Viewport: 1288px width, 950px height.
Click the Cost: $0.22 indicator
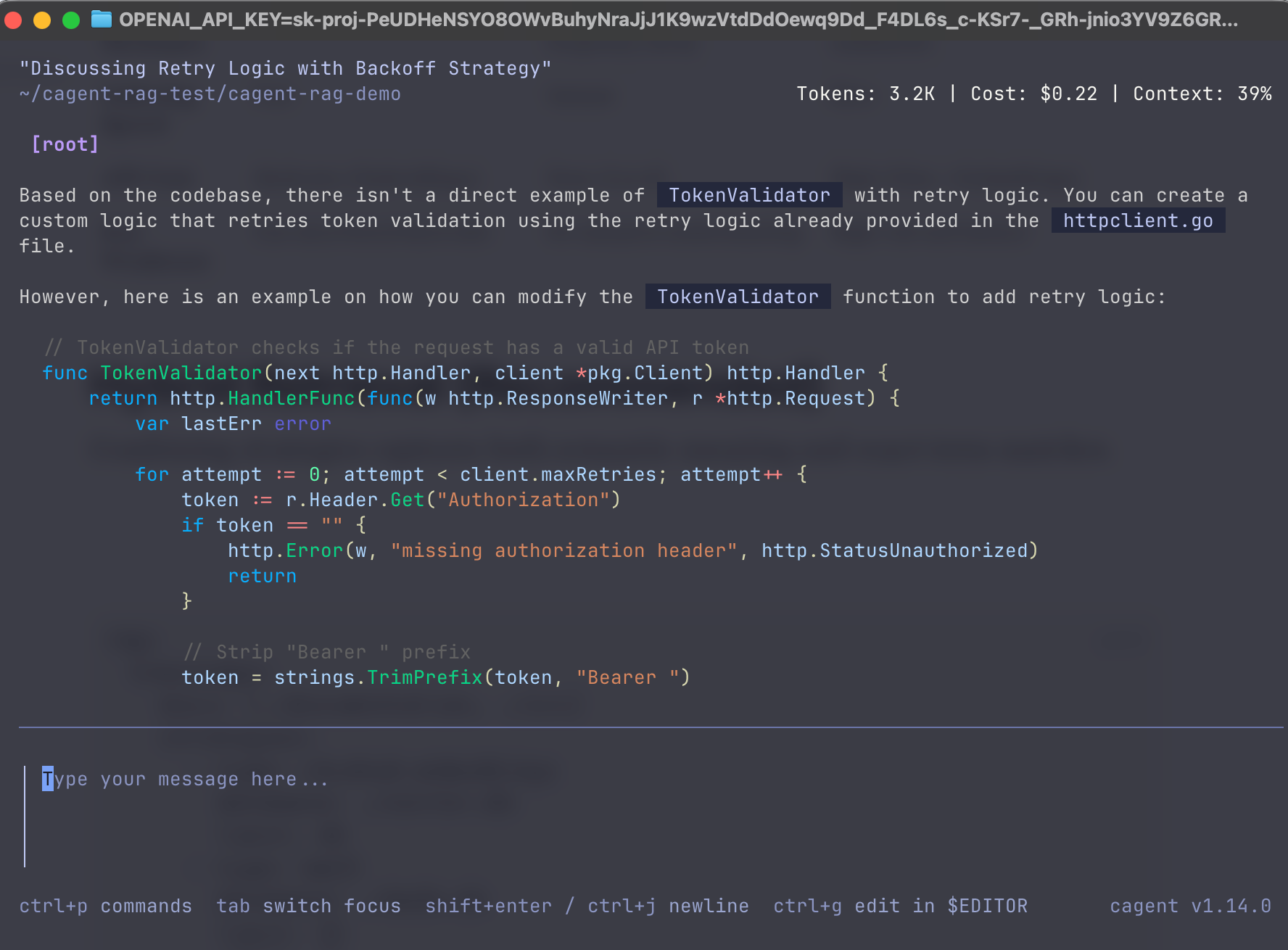pos(1033,94)
